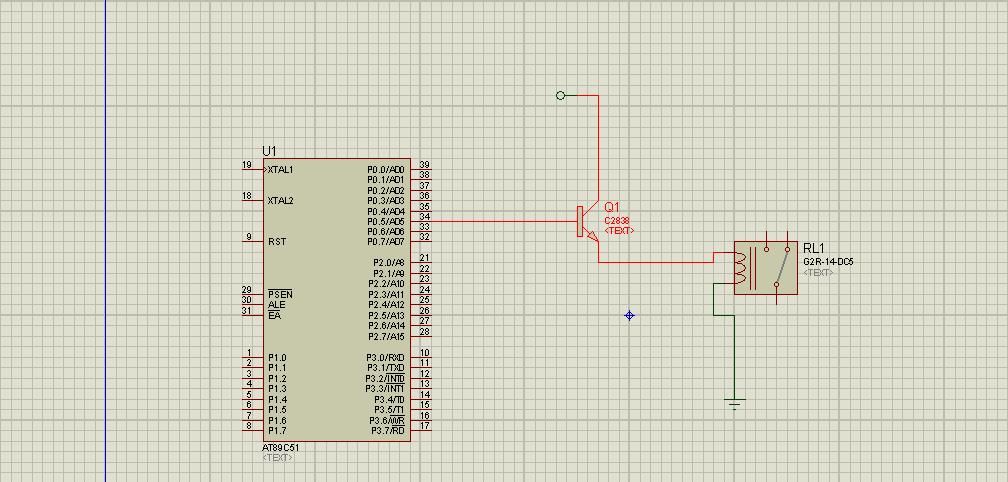
Task: Select the red wire from pin 34 to Q1
Action: (500, 222)
